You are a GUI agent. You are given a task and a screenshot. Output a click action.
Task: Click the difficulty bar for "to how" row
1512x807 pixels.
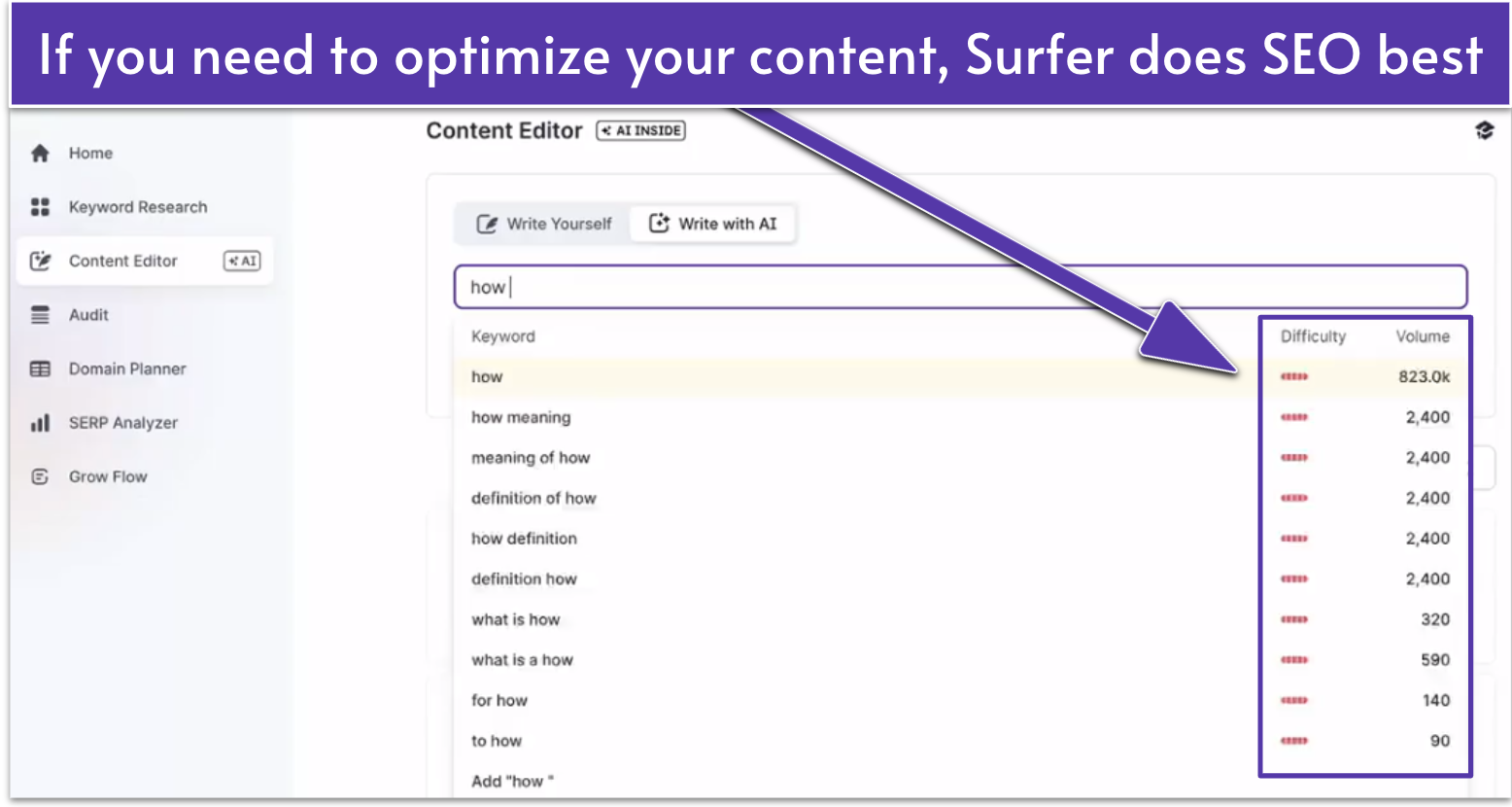pyautogui.click(x=1294, y=741)
